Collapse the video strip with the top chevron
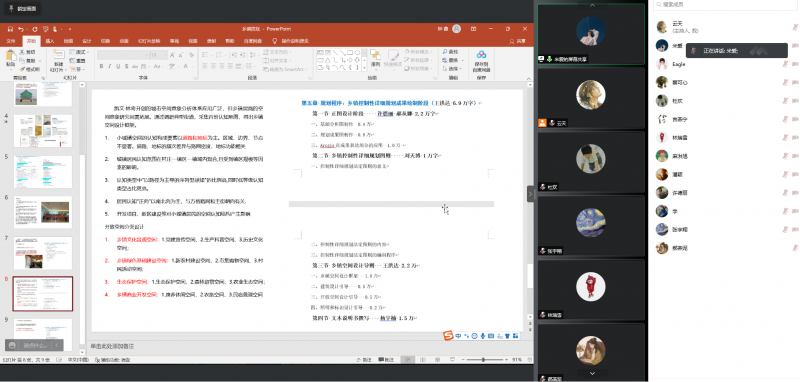This screenshot has height=382, width=800. (592, 5)
